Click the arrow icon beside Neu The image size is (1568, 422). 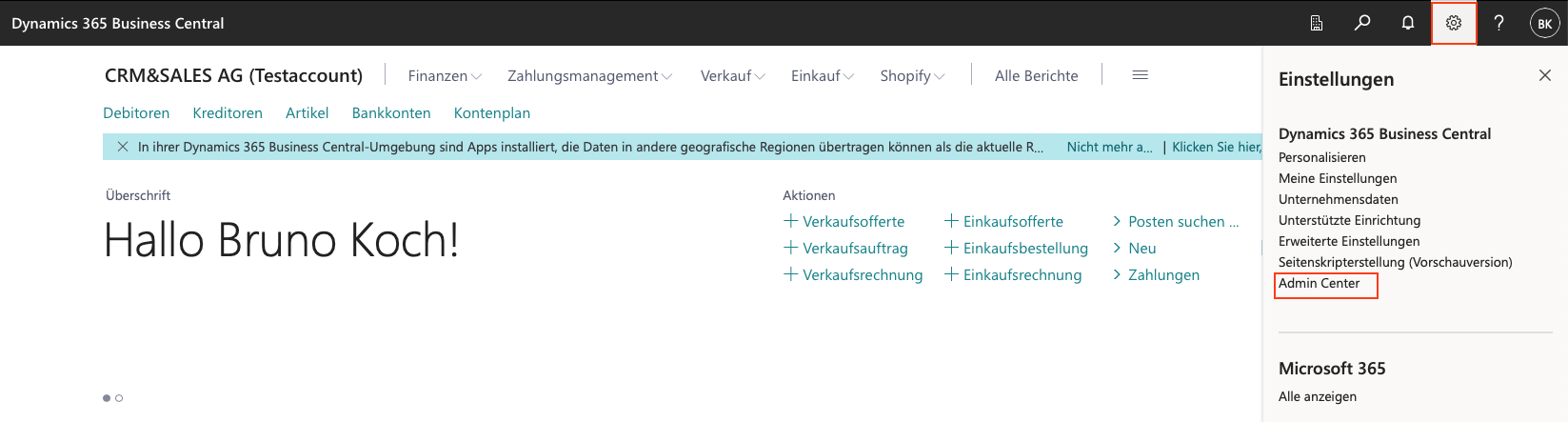tap(1117, 248)
